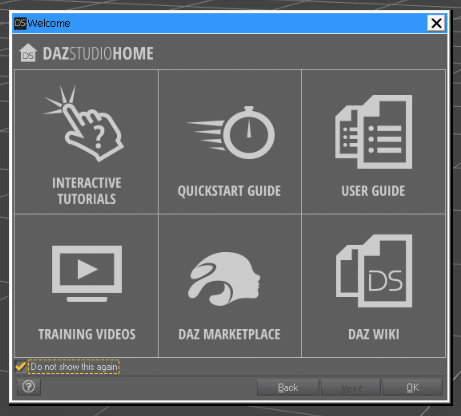The width and height of the screenshot is (461, 416).
Task: Click the "DAZ WIKI" label
Action: coord(374,334)
